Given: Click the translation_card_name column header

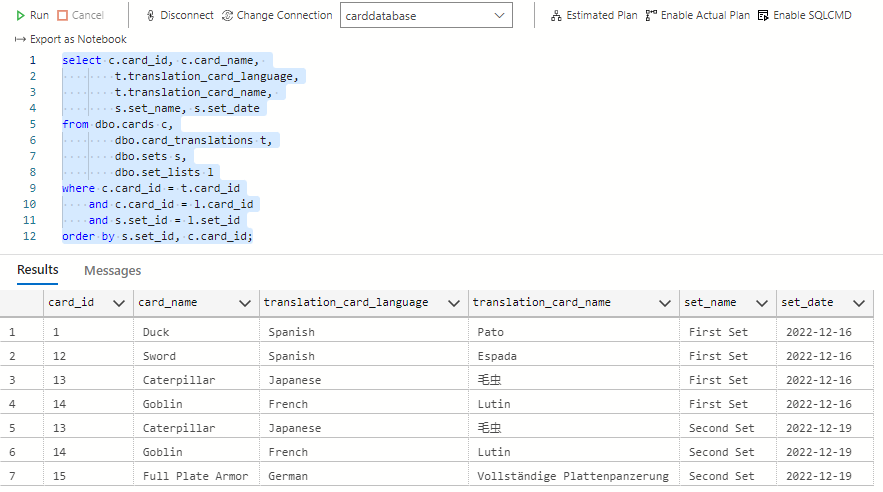Looking at the screenshot, I should (574, 303).
